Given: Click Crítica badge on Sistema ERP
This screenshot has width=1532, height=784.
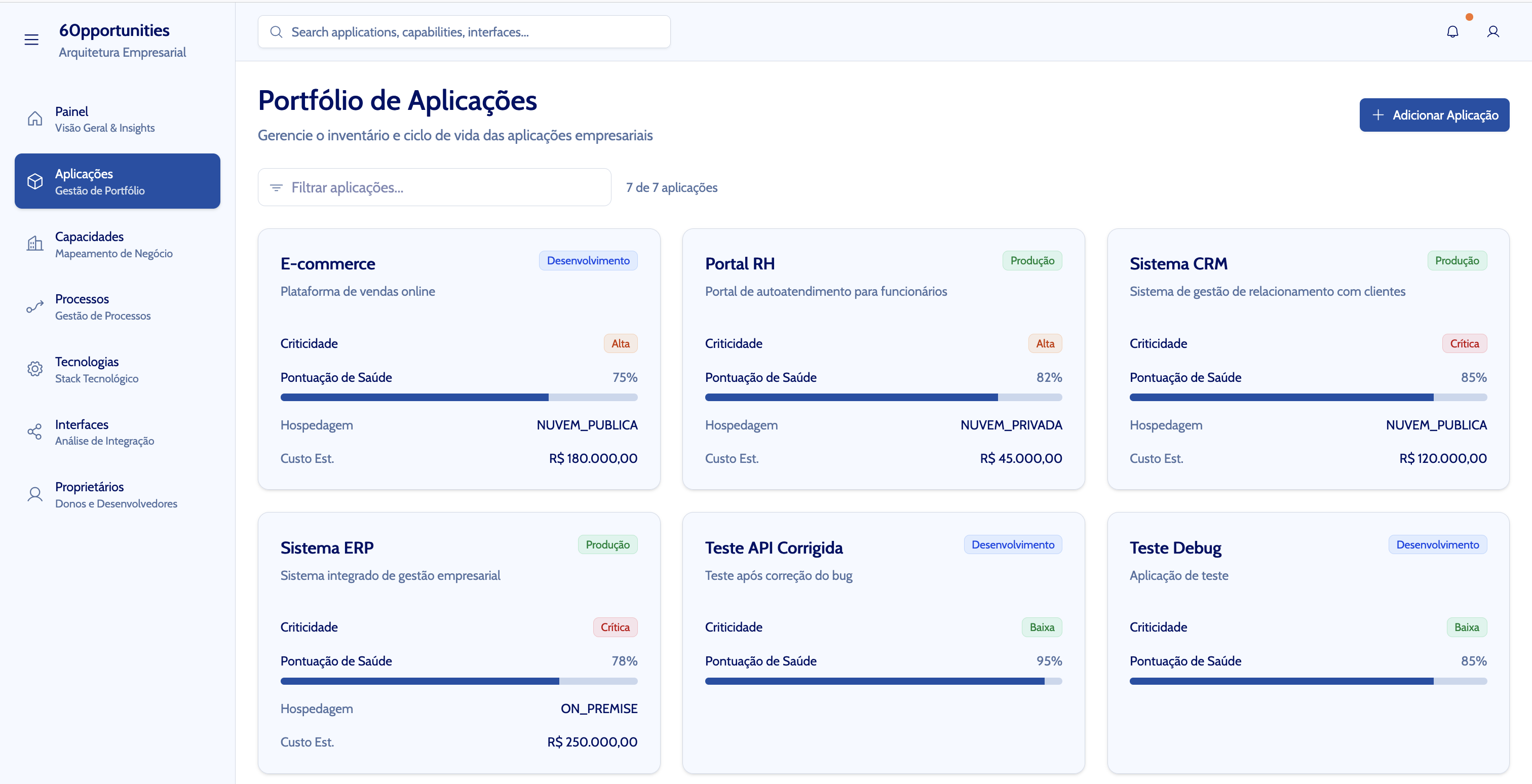Looking at the screenshot, I should 615,628.
